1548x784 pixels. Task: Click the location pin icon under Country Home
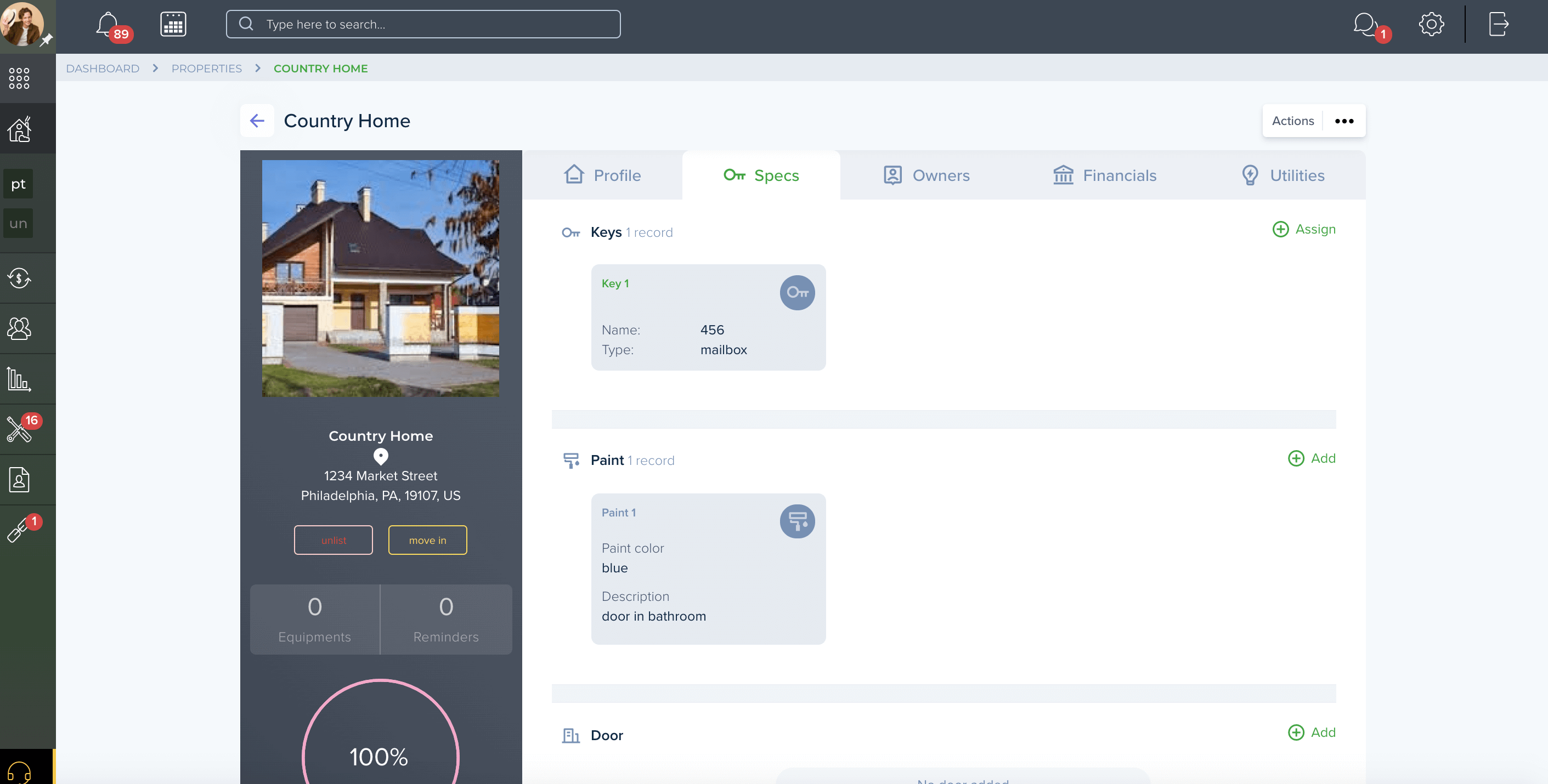click(380, 457)
